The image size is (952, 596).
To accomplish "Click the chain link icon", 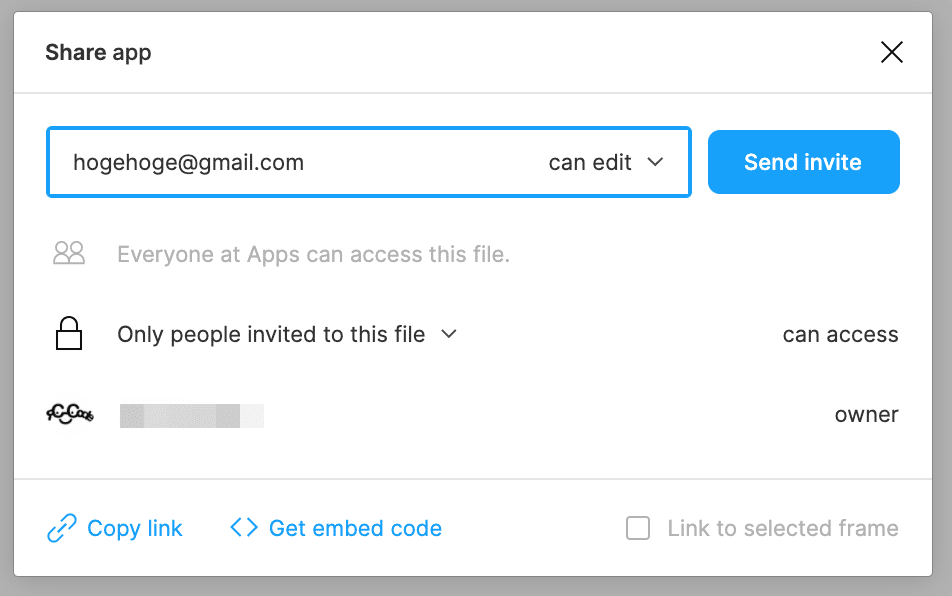I will click(62, 528).
